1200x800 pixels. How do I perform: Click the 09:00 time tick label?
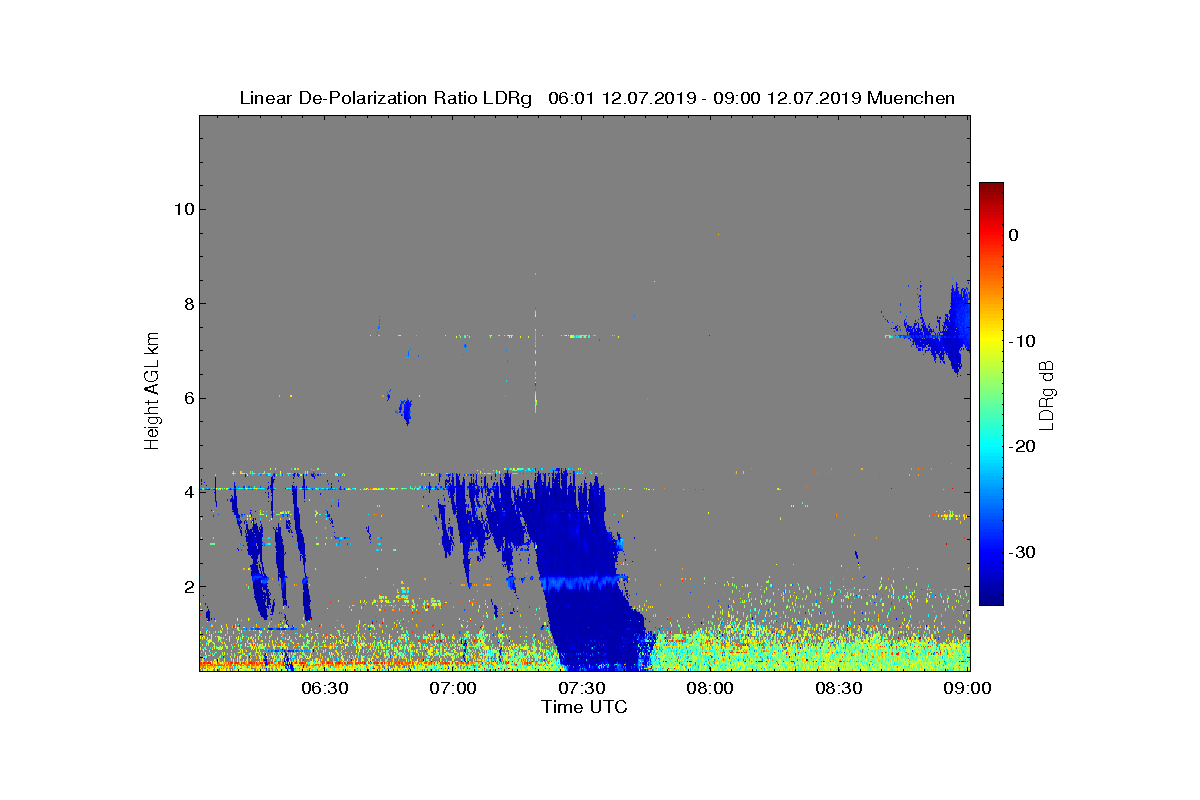pos(969,688)
